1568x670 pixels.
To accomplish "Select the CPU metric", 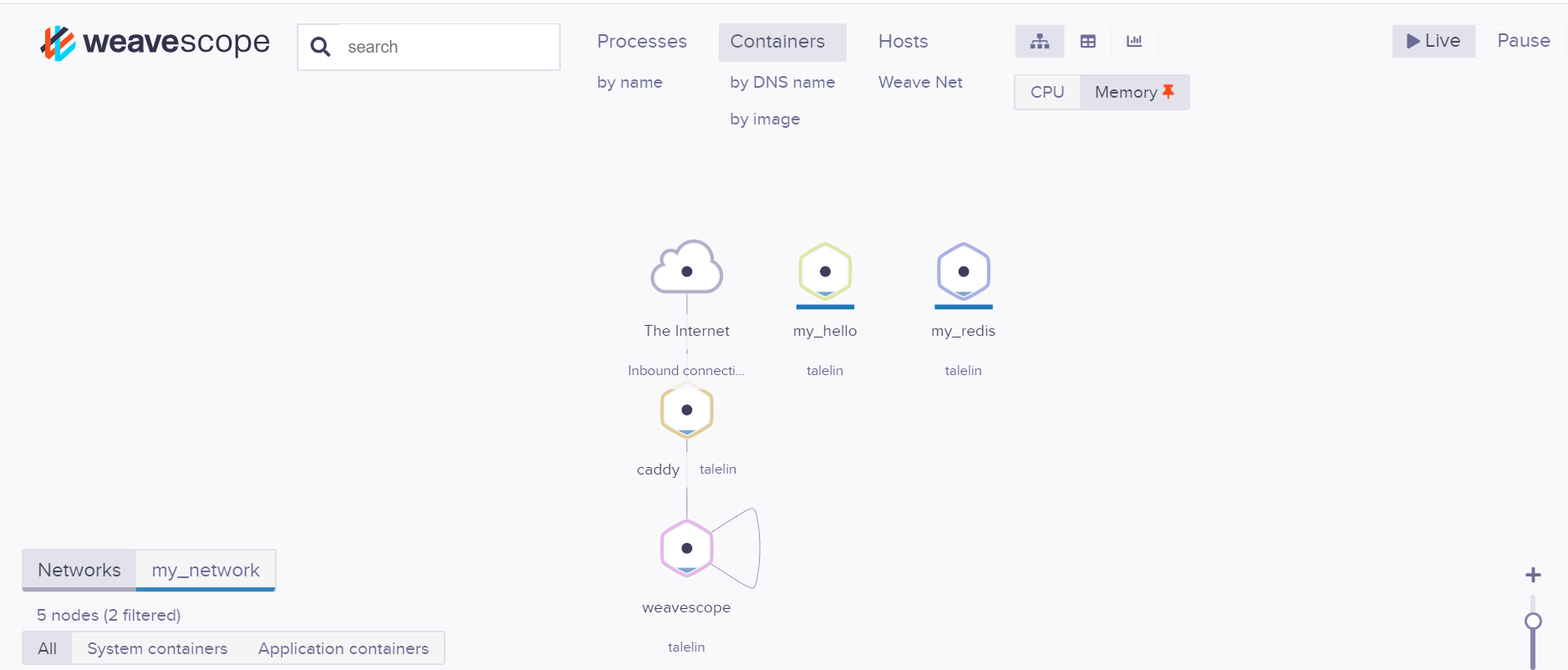I will coord(1047,92).
